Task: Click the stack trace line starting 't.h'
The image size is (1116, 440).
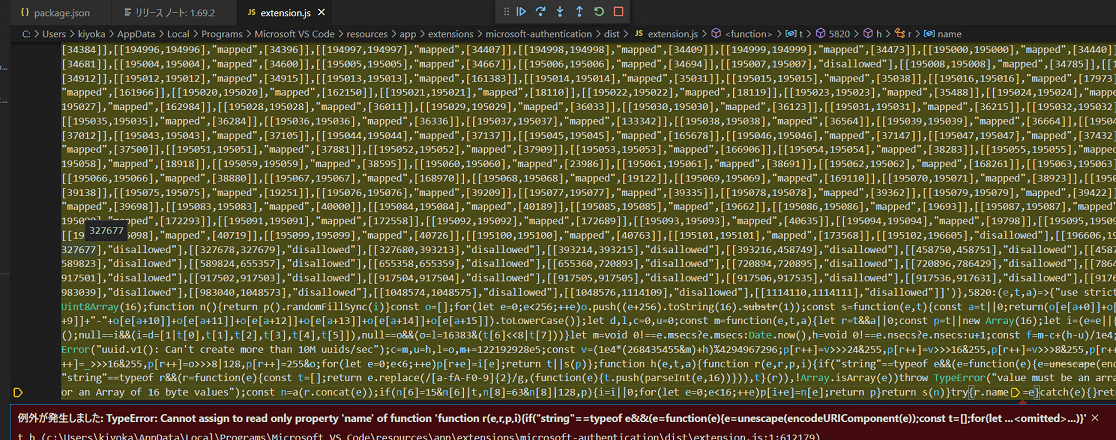Action: point(420,435)
